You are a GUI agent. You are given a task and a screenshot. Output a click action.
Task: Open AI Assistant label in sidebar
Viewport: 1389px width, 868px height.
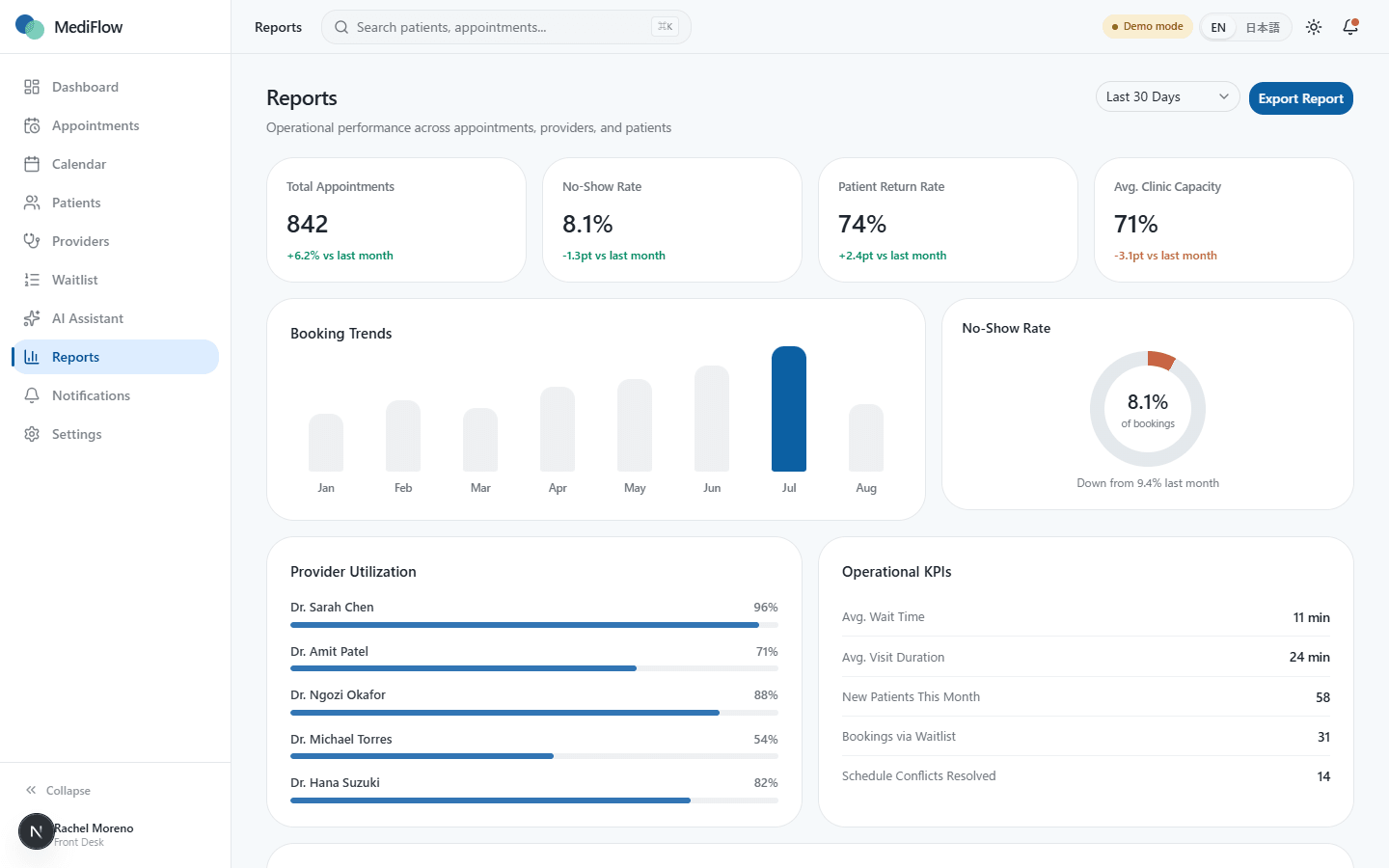(88, 318)
